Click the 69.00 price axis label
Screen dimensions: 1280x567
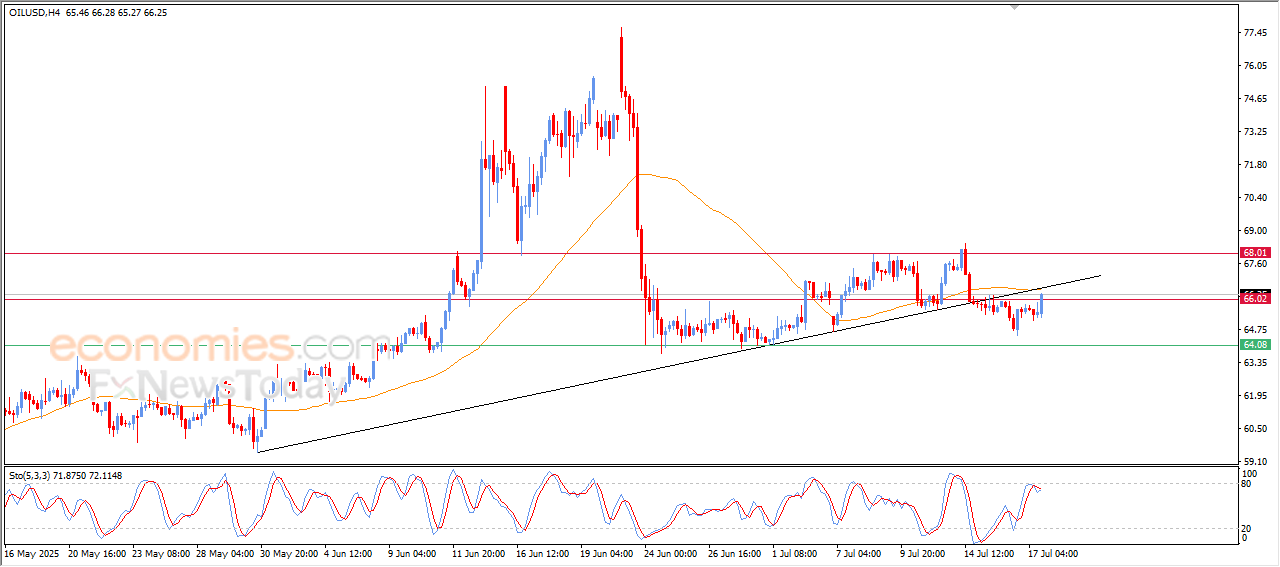tap(1255, 231)
